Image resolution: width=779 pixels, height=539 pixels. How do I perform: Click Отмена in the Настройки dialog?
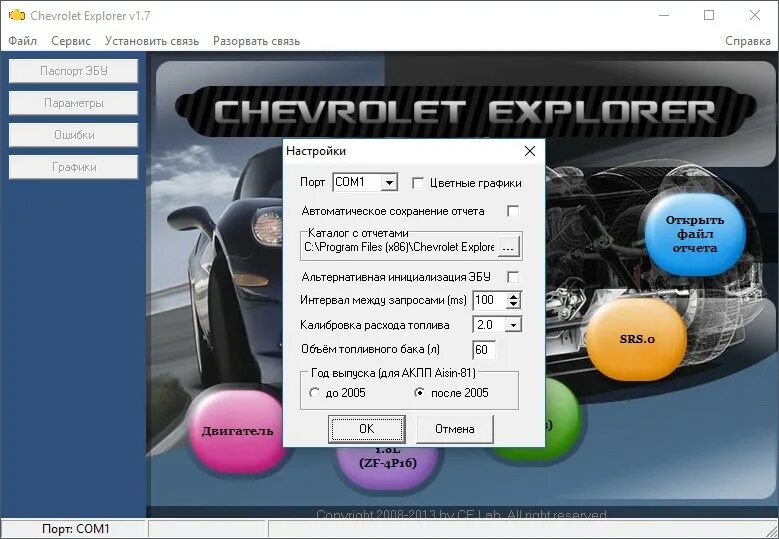[x=455, y=429]
